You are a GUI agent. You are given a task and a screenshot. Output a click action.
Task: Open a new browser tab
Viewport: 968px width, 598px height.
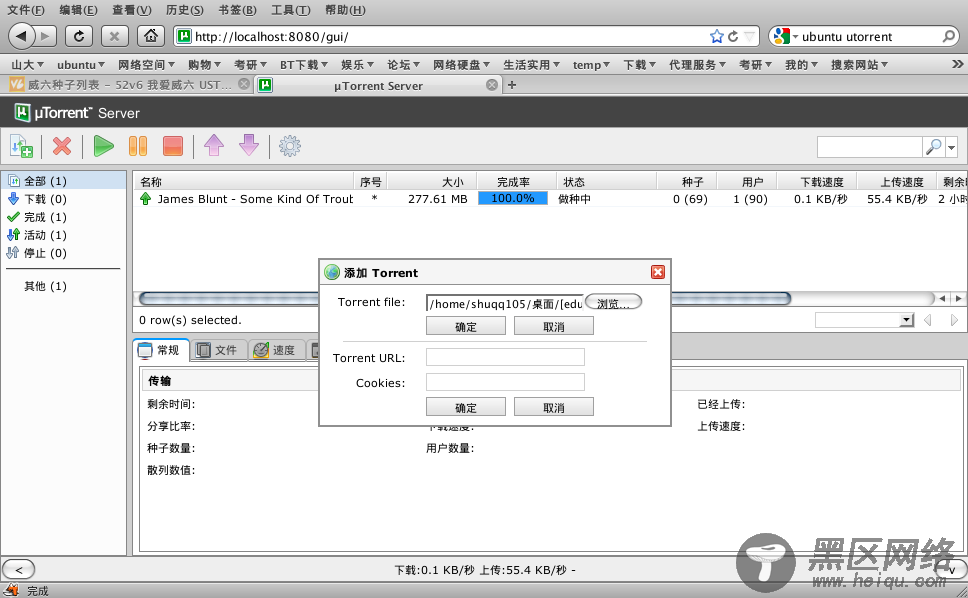click(x=512, y=85)
